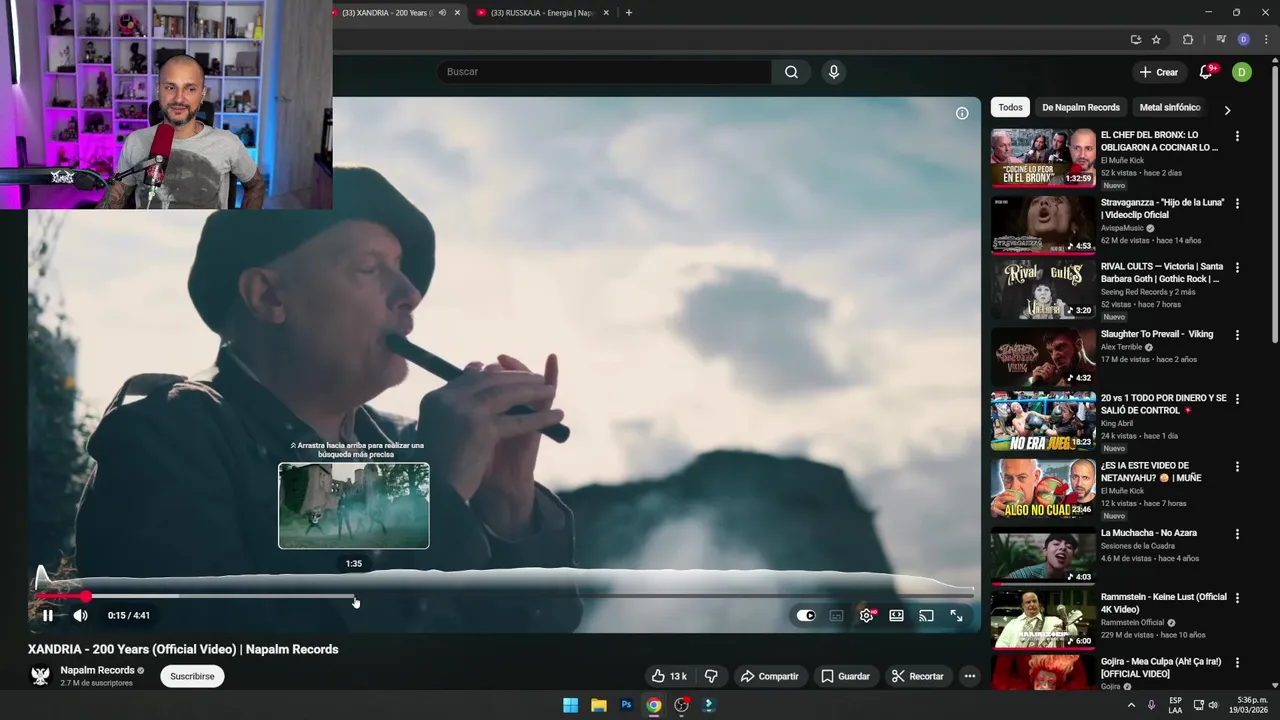This screenshot has height=720, width=1280.
Task: Cast video to a TV device
Action: pyautogui.click(x=927, y=616)
